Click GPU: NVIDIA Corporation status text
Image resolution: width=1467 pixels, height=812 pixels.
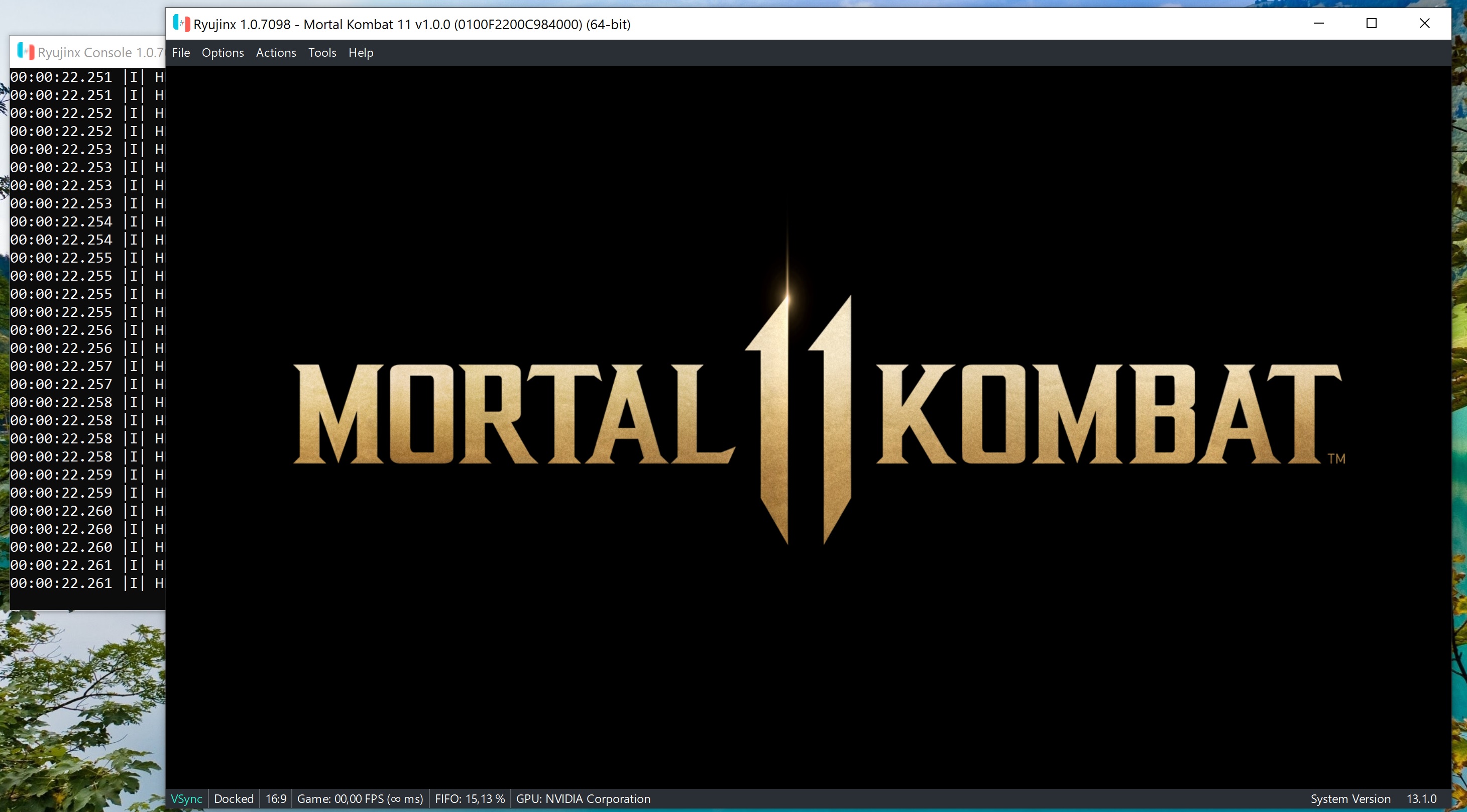(x=583, y=799)
